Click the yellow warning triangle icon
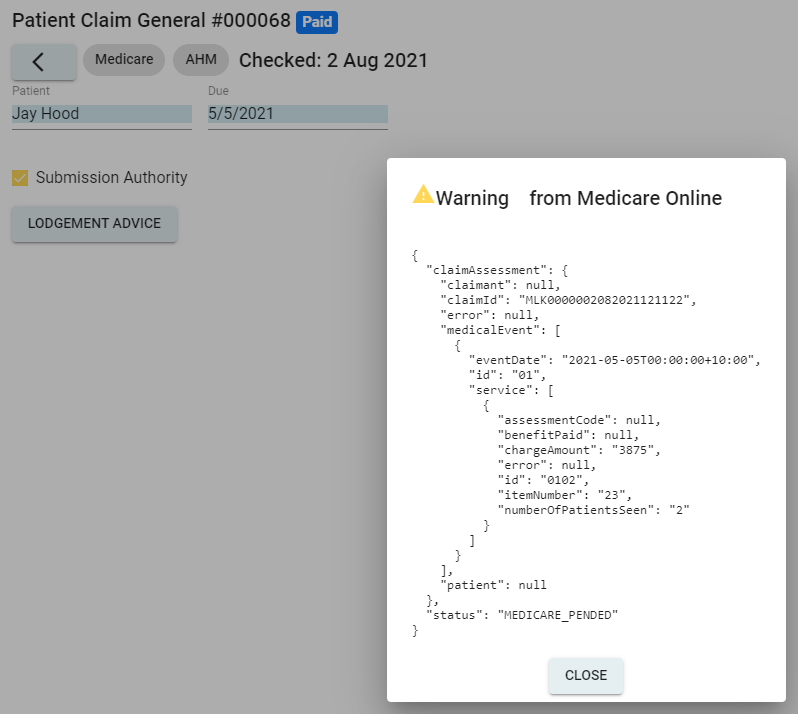The width and height of the screenshot is (798, 714). 423,194
